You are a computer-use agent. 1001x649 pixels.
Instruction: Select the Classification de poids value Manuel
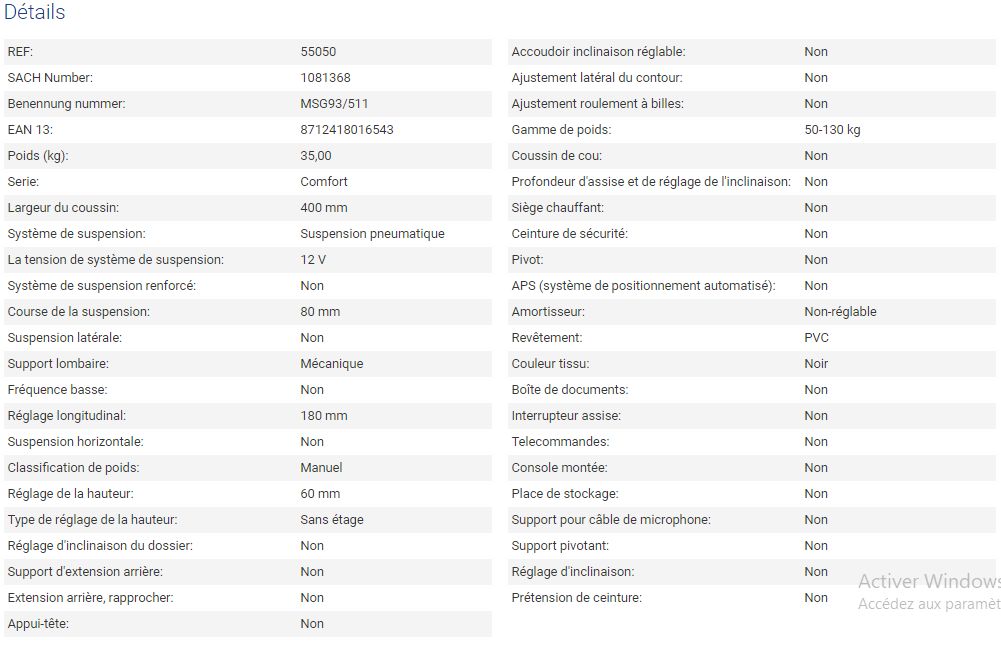click(x=321, y=468)
